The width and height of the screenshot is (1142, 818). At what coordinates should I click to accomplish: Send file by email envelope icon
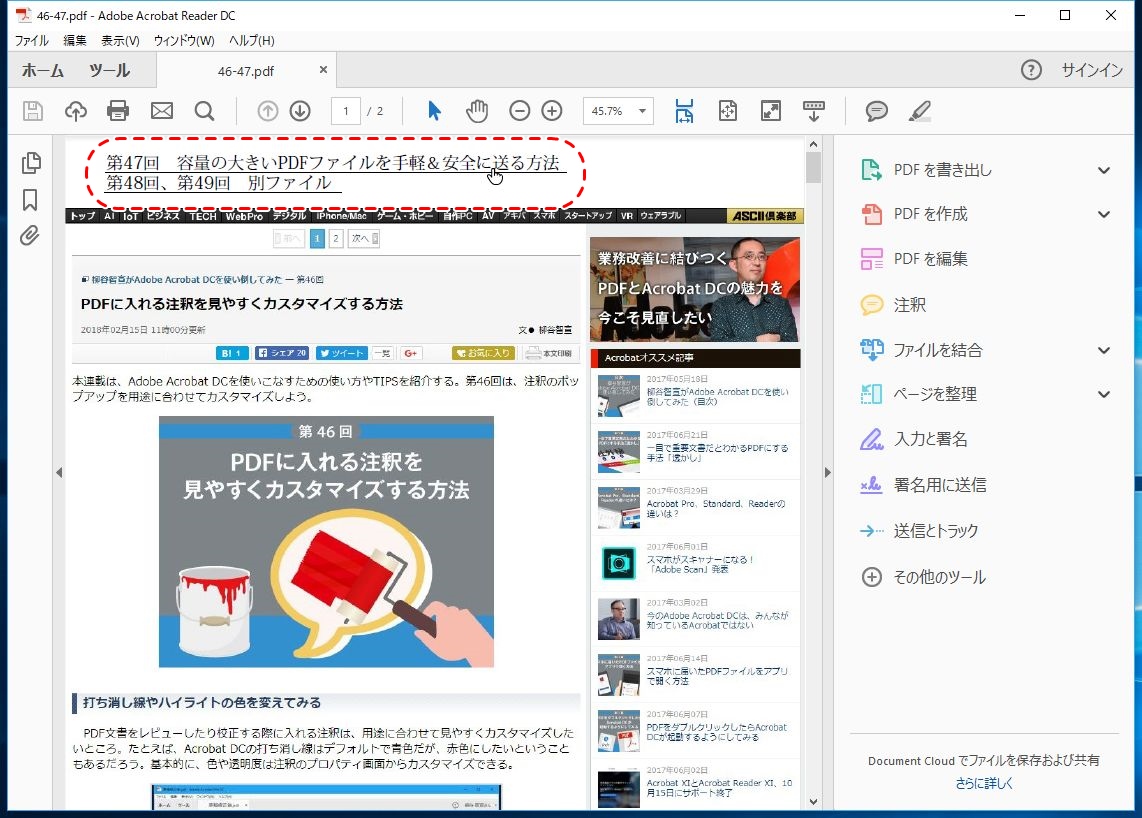[161, 111]
